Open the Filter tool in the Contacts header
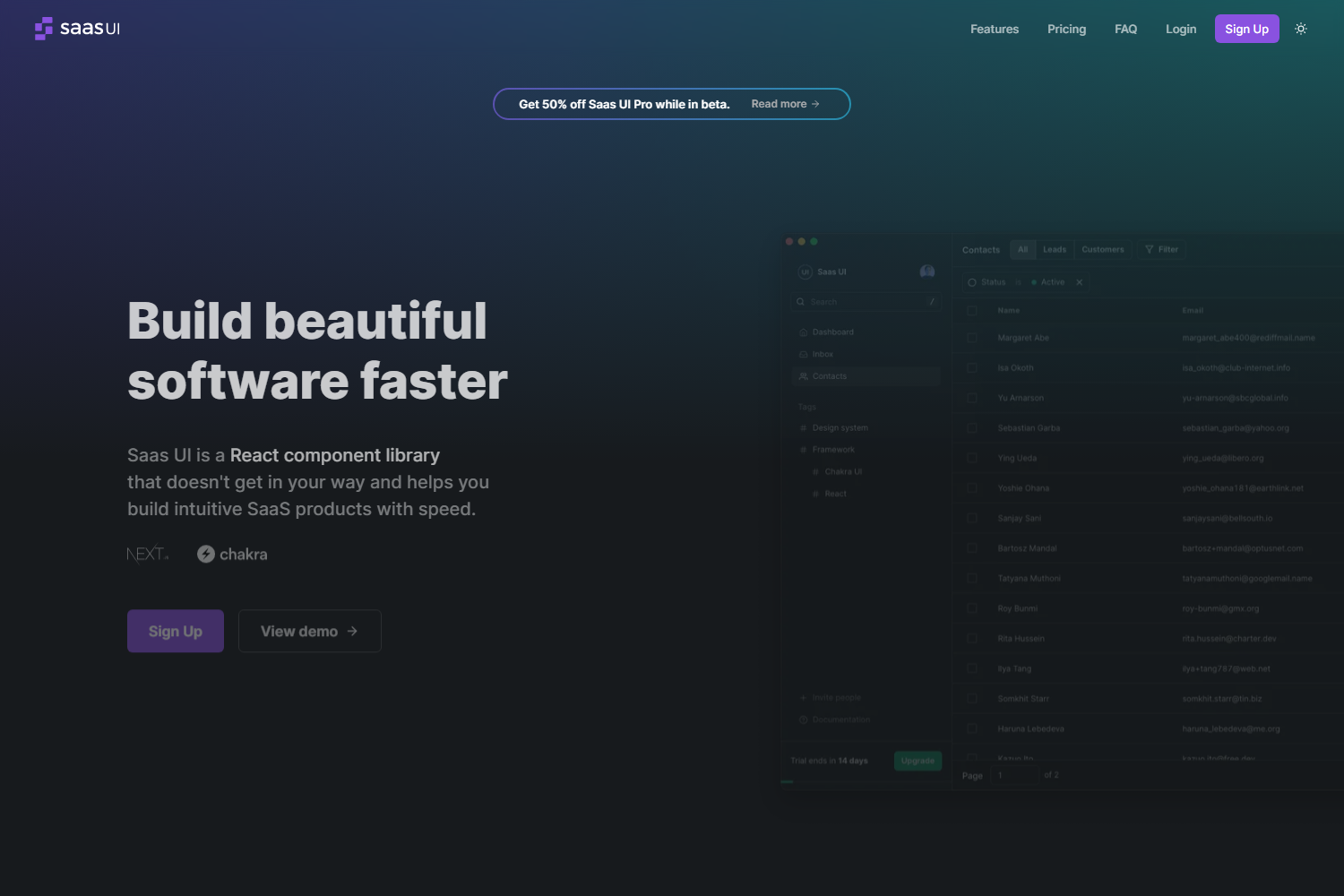The image size is (1344, 896). coord(1161,249)
